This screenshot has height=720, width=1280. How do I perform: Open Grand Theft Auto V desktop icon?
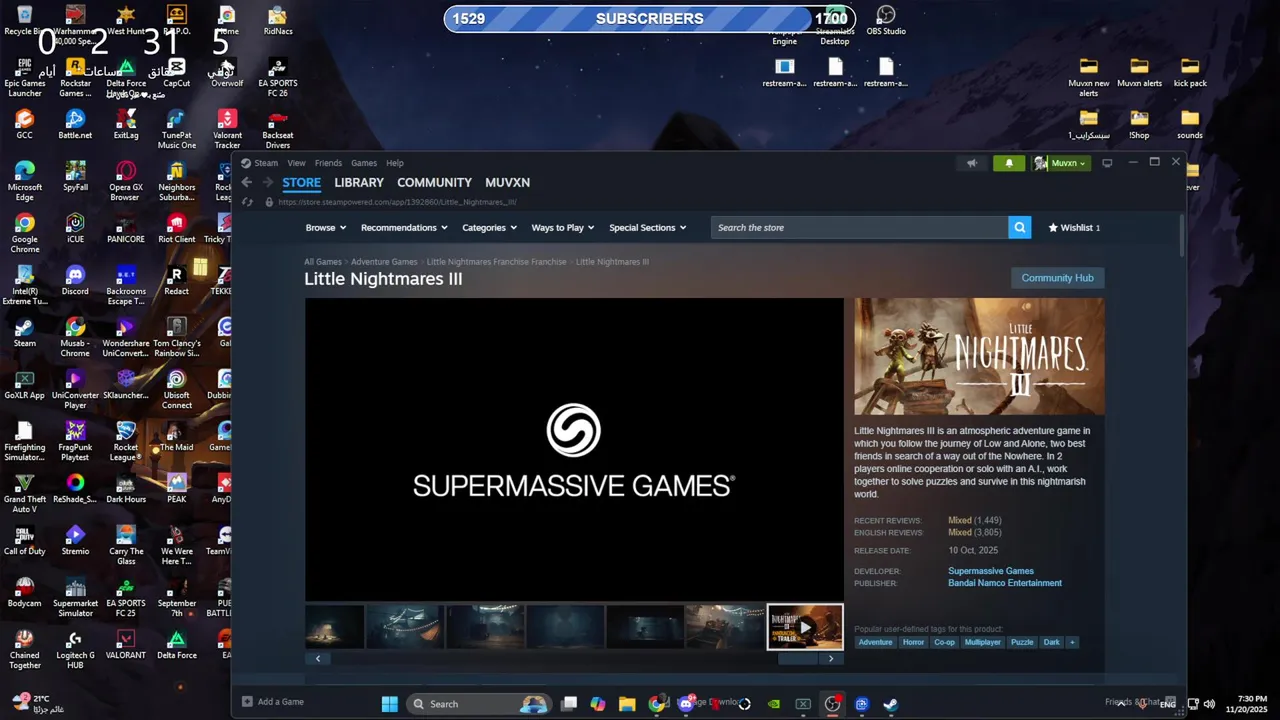point(25,493)
